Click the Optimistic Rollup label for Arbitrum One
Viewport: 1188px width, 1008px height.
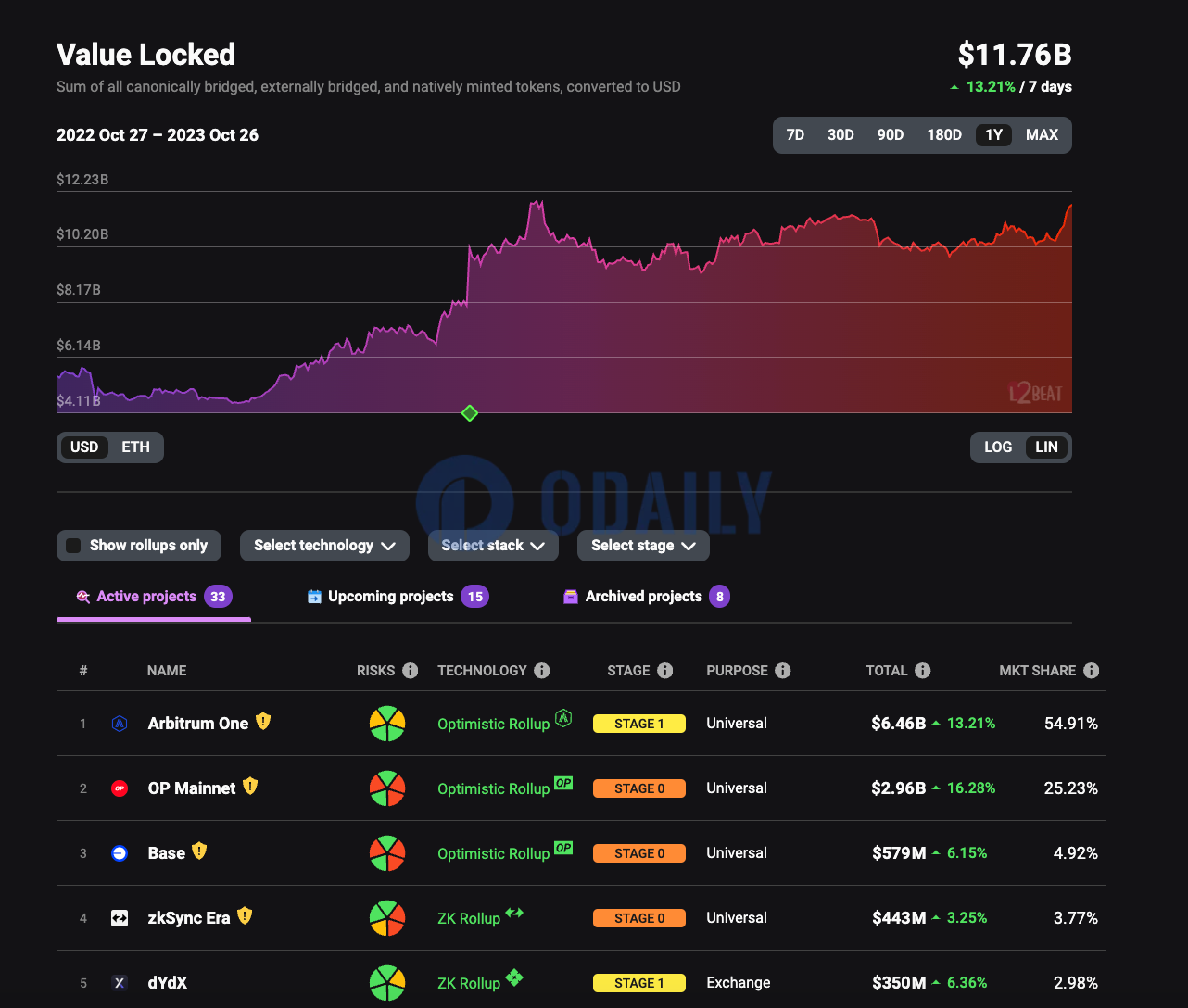(494, 724)
